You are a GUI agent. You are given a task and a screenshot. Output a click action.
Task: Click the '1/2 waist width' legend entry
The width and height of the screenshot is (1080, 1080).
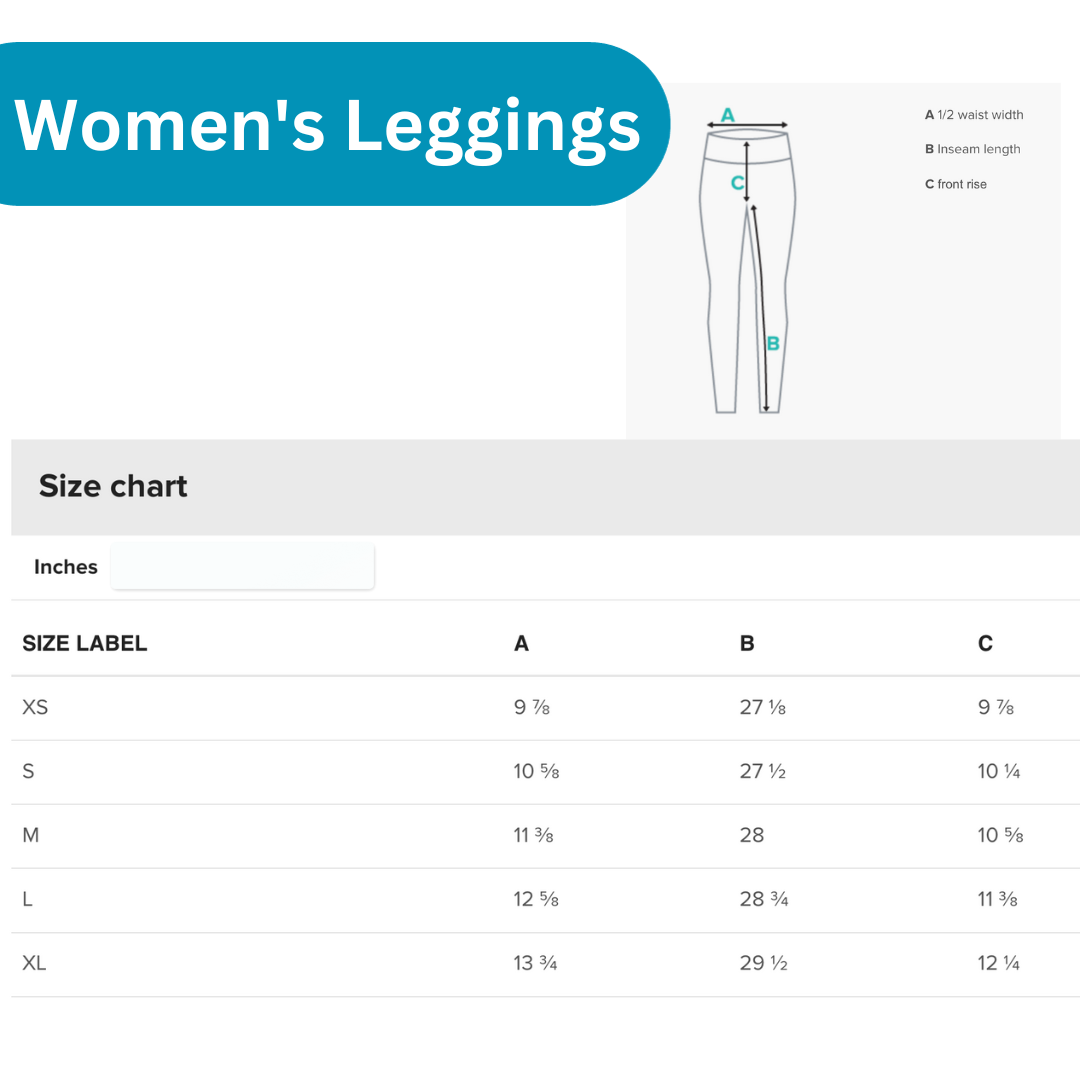coord(974,115)
